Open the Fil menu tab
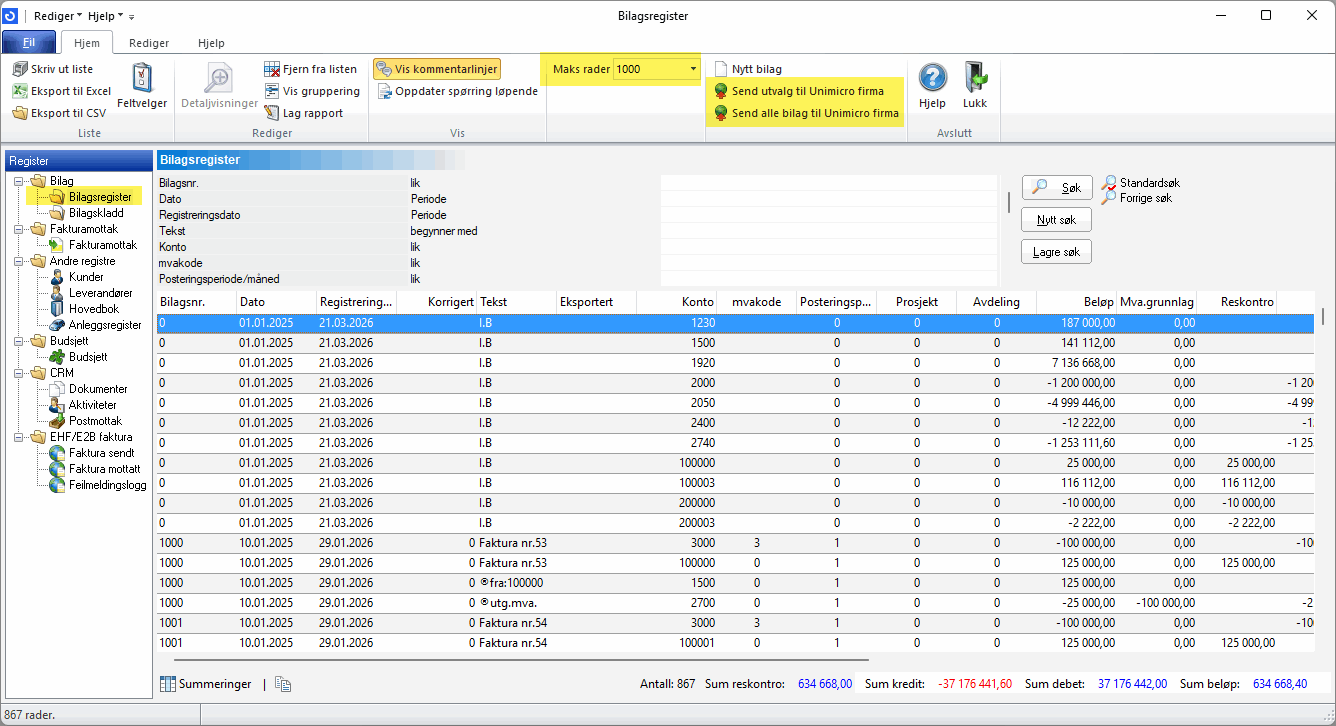The height and width of the screenshot is (726, 1336). pos(29,43)
